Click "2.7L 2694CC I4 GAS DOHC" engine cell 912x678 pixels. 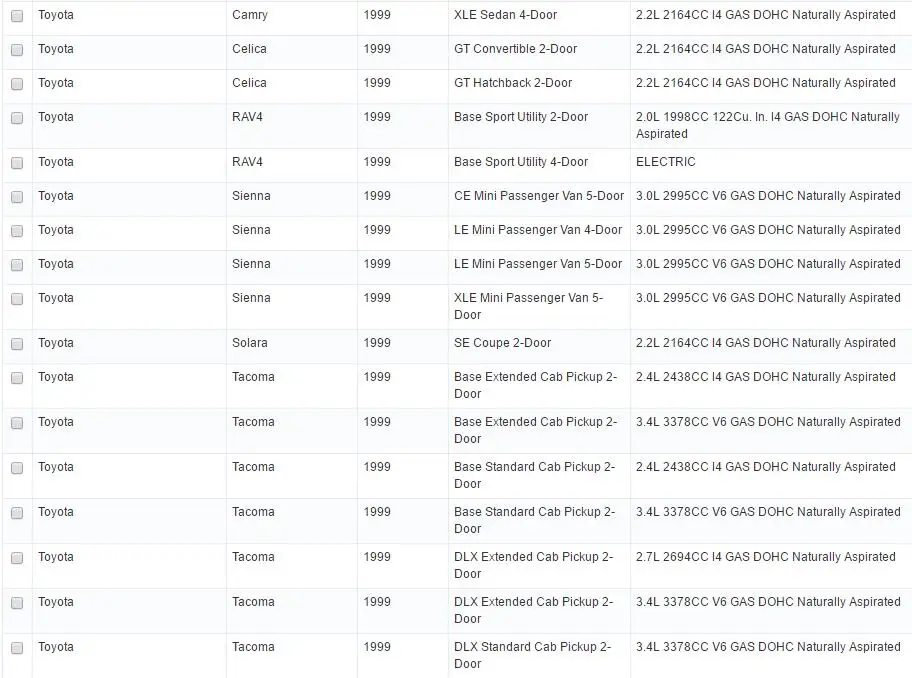765,557
